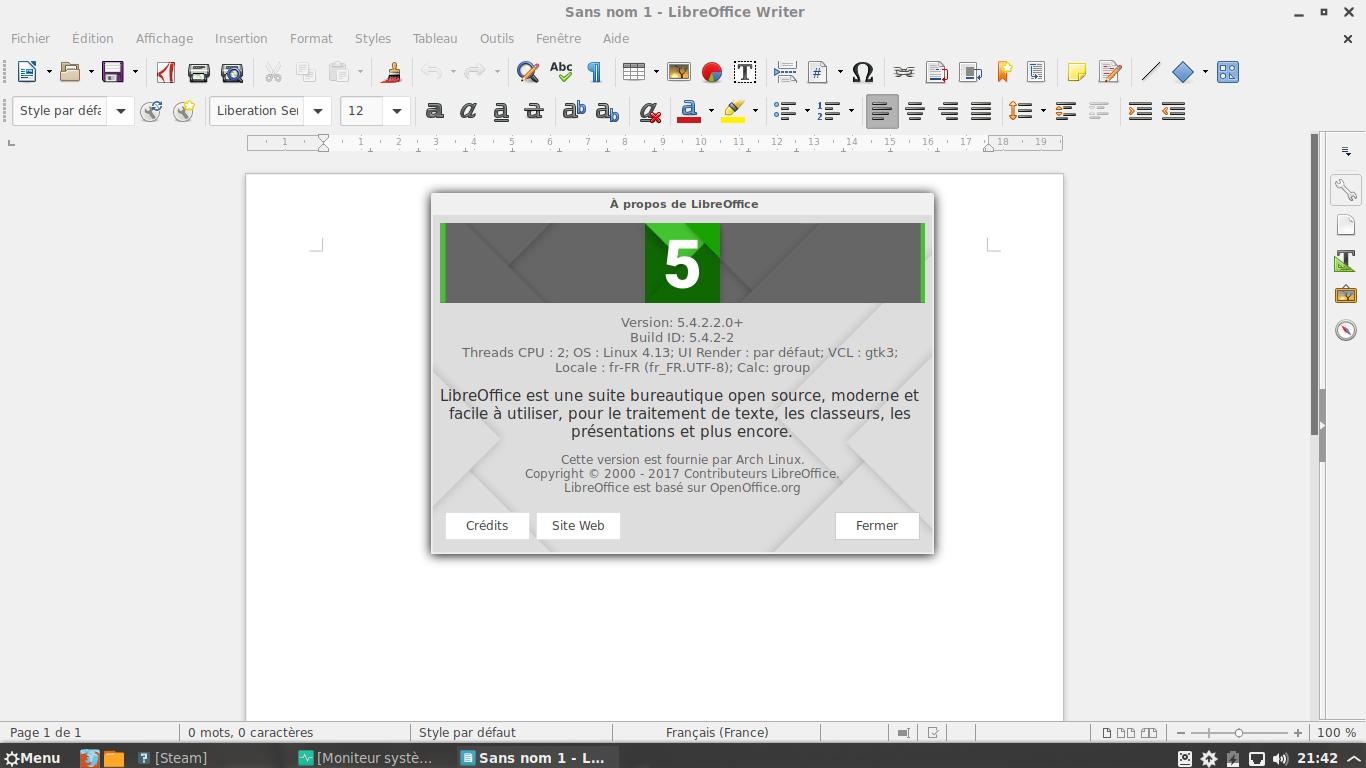The height and width of the screenshot is (768, 1366).
Task: Open the Insertion menu
Action: 241,38
